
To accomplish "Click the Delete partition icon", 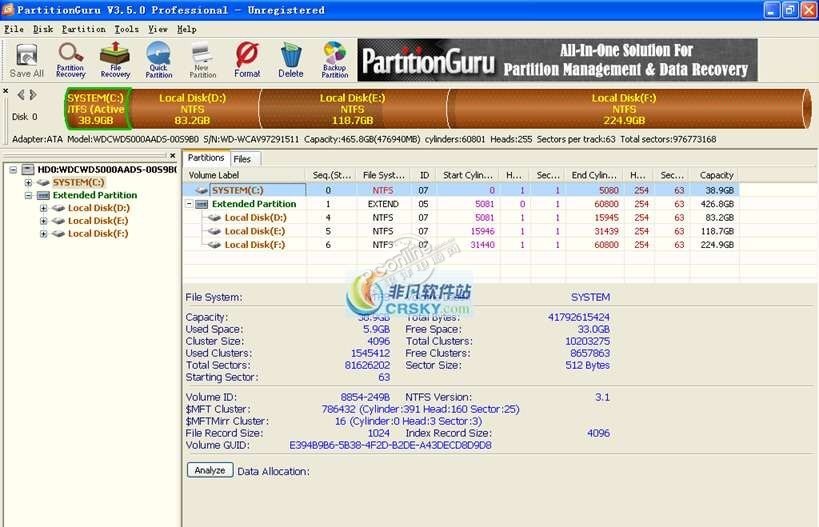I will (x=291, y=60).
